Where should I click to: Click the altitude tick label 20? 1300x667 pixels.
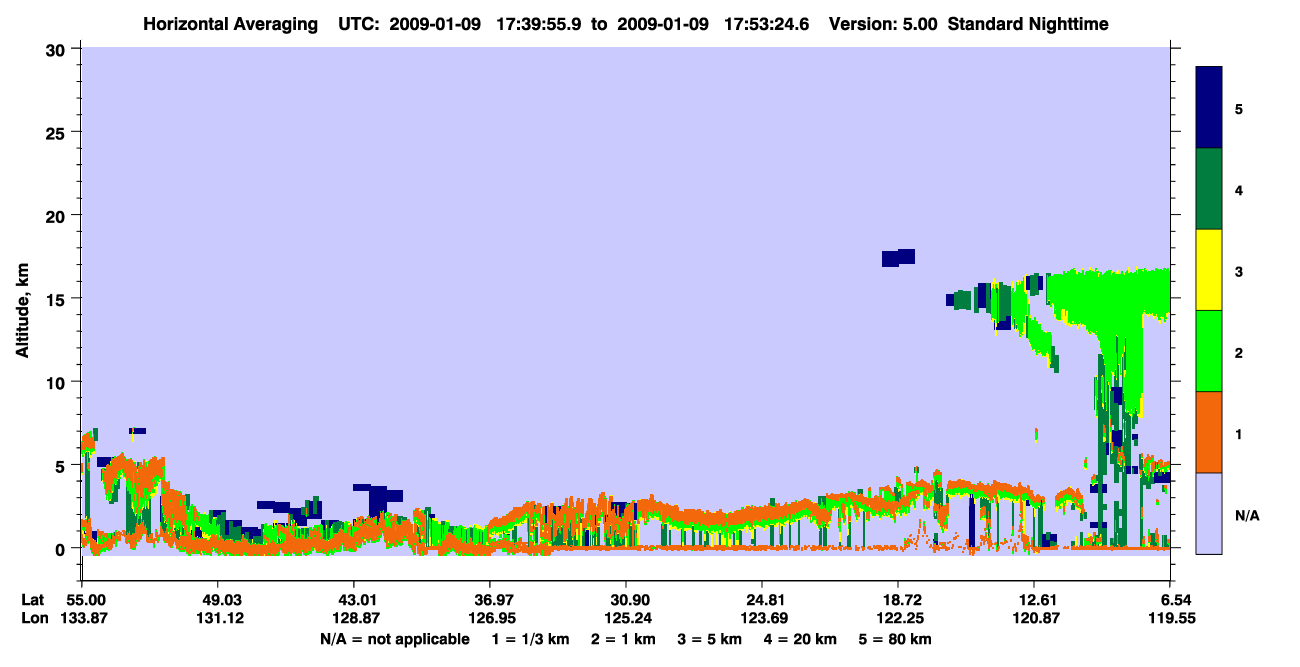point(58,215)
